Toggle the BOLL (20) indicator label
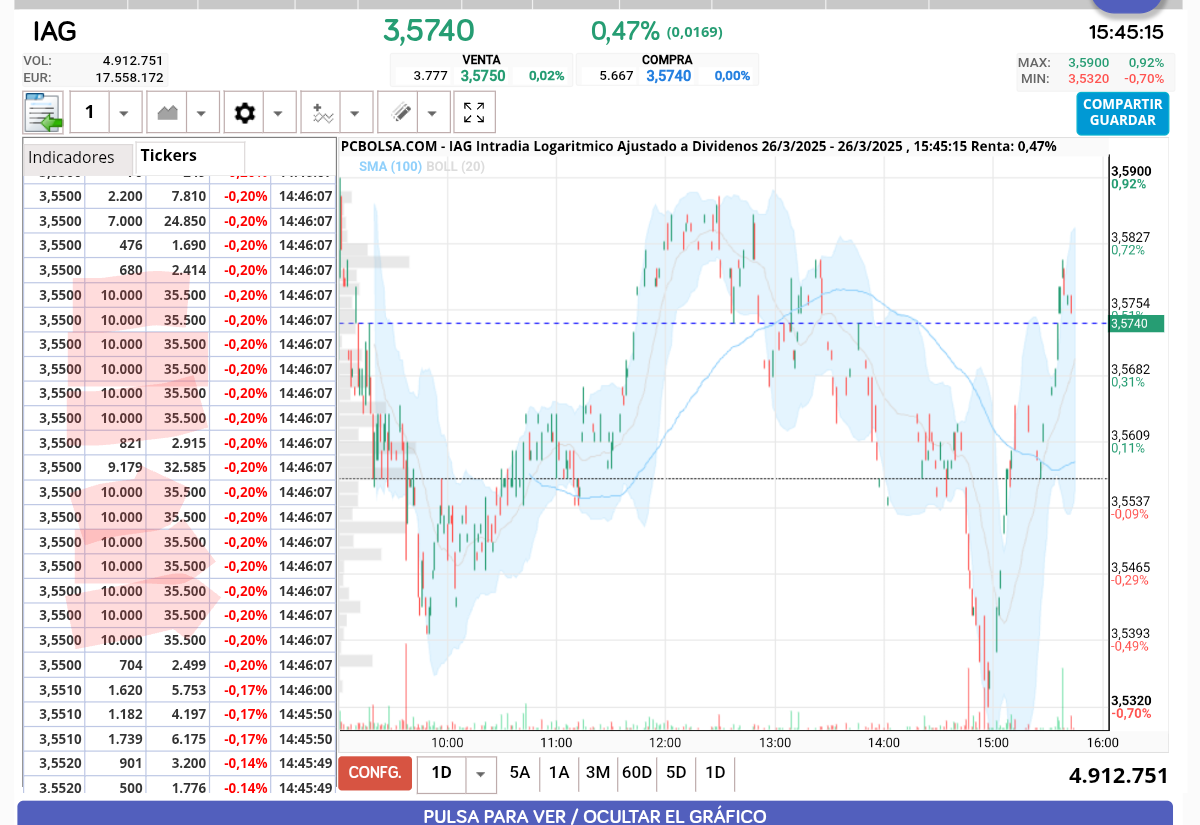This screenshot has width=1200, height=825. click(x=455, y=167)
